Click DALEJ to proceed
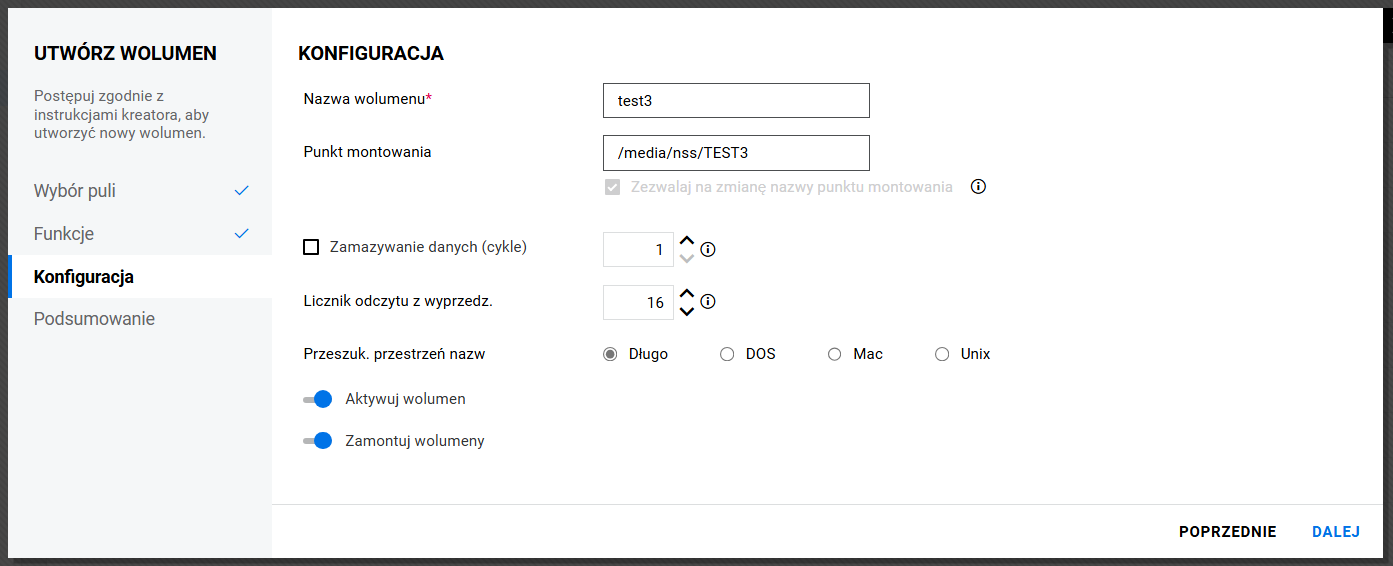Screen dimensions: 1393x566 (1335, 532)
